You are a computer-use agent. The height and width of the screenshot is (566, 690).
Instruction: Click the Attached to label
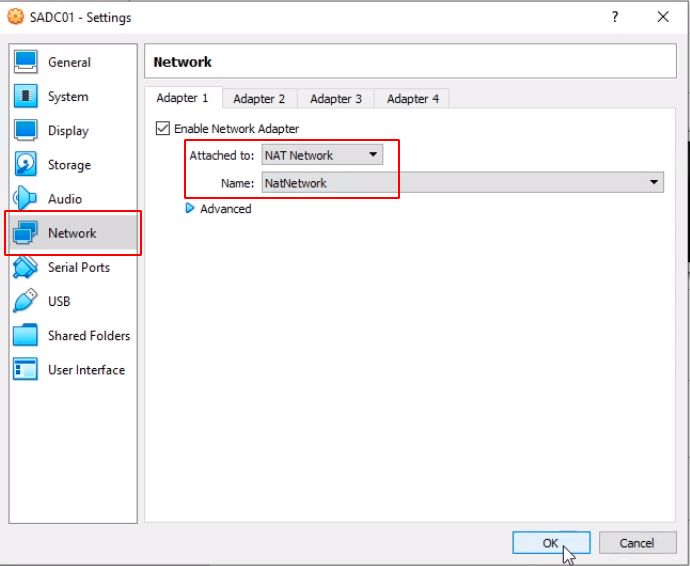[x=222, y=155]
